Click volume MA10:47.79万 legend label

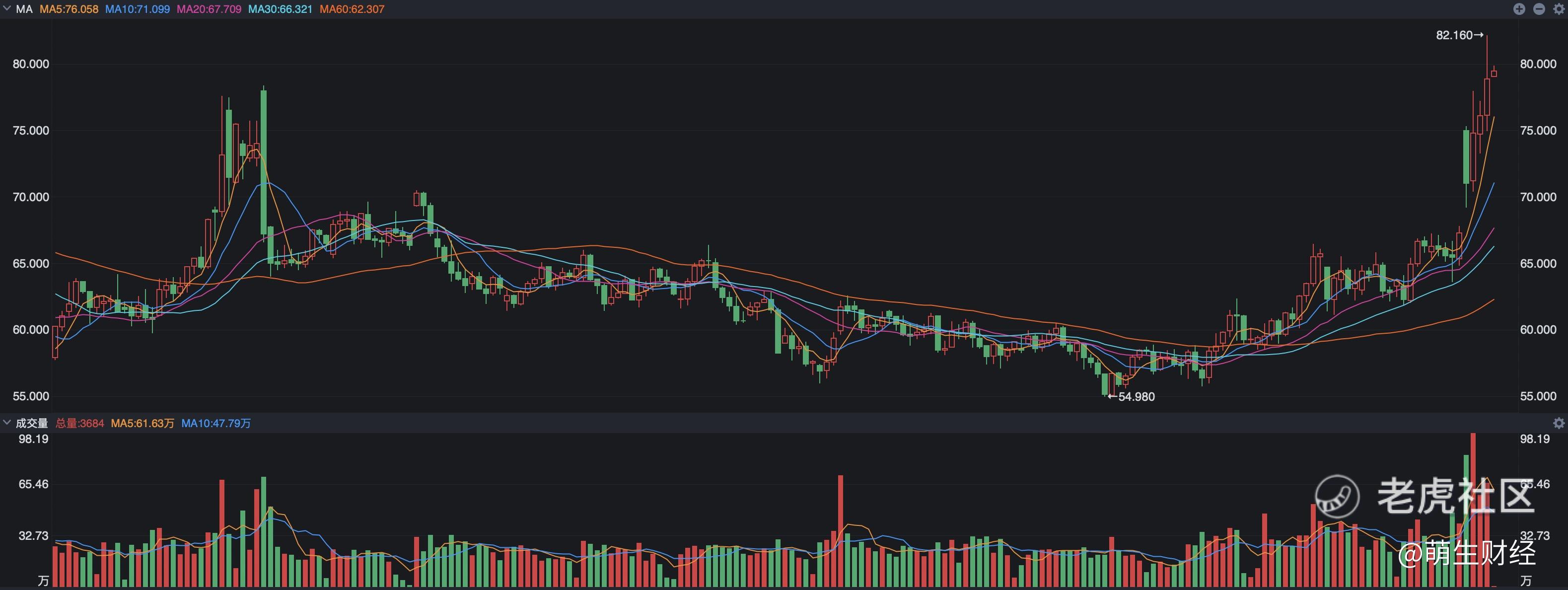pyautogui.click(x=216, y=423)
